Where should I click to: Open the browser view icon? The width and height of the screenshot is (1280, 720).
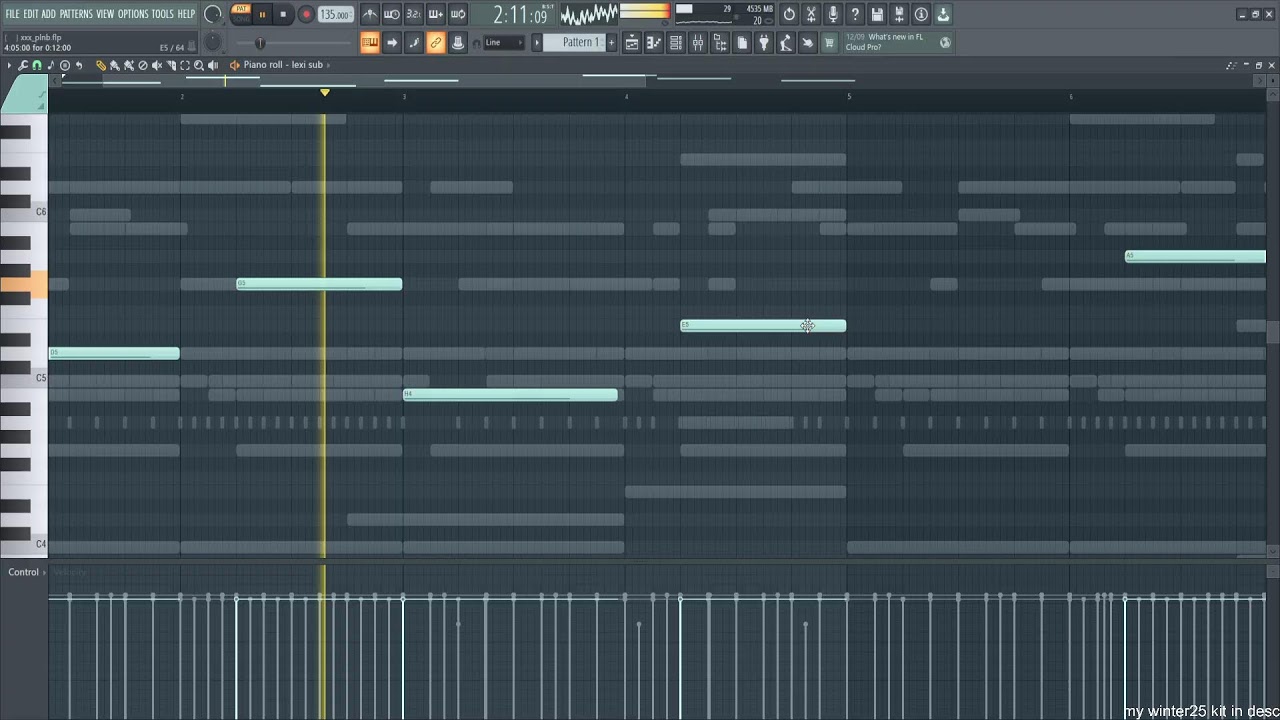(720, 42)
